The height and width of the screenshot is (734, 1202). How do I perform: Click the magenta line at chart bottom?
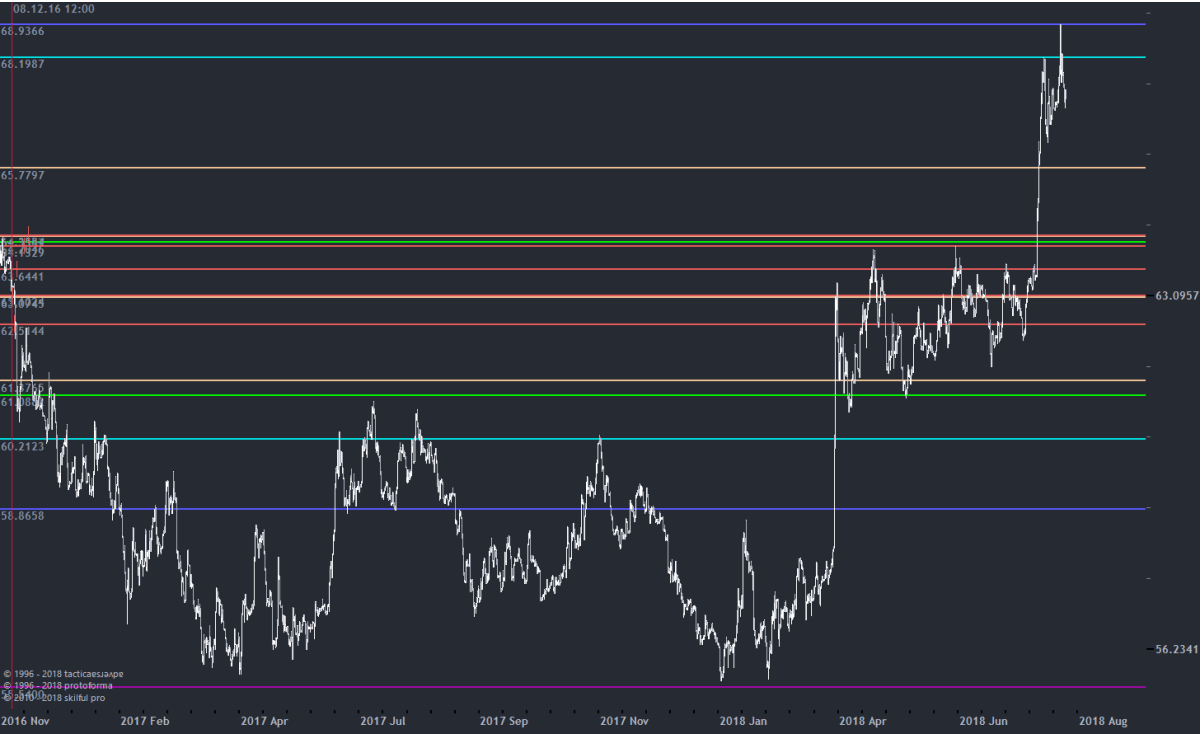point(600,687)
